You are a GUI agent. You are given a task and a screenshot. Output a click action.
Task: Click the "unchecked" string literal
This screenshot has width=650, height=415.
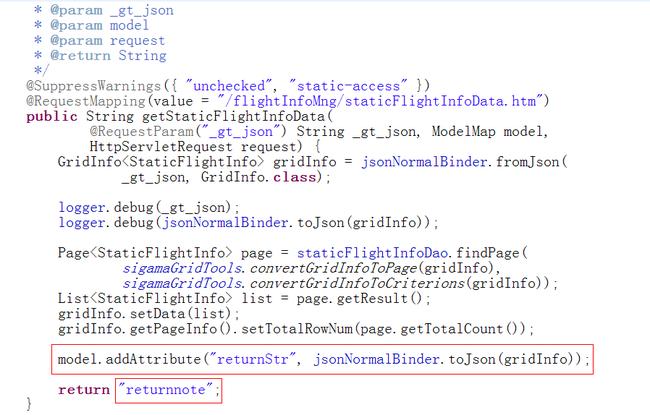[229, 86]
